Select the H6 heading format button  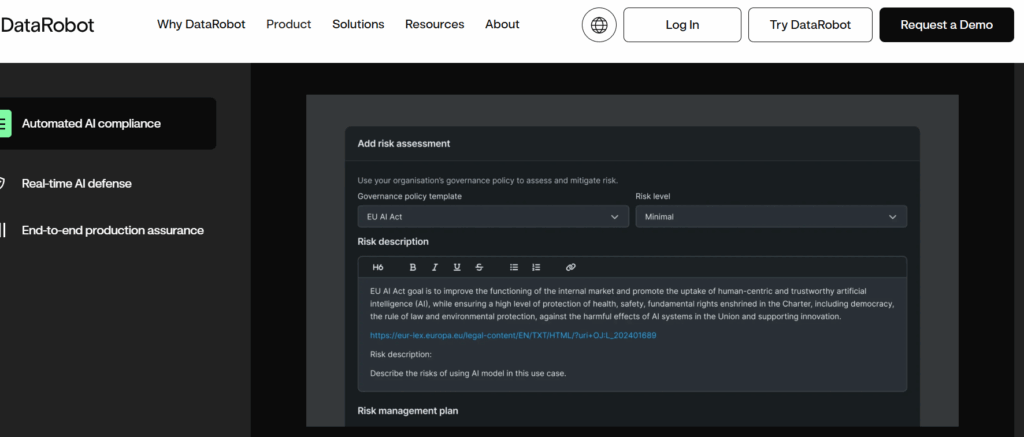[x=378, y=267]
